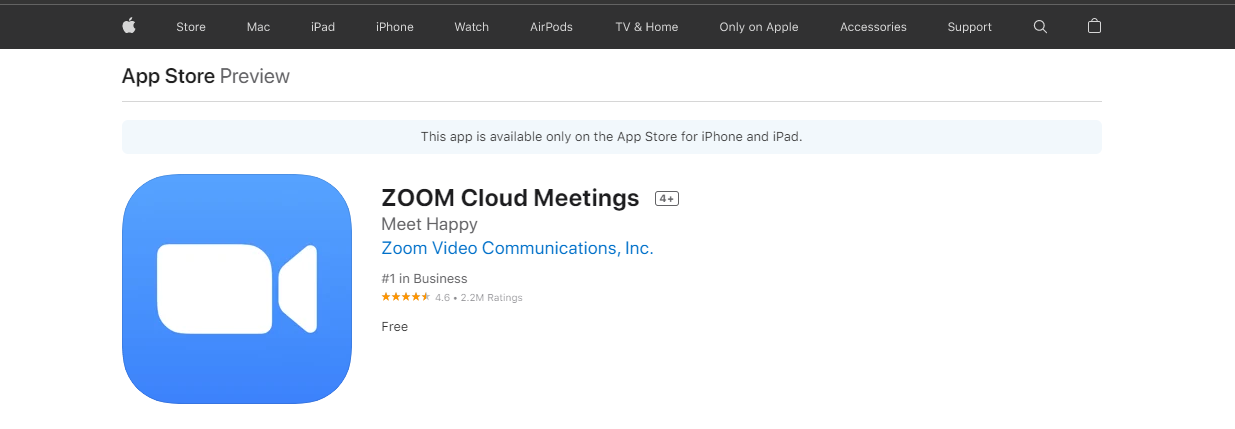Open the Store menu item
This screenshot has width=1235, height=429.
[191, 27]
